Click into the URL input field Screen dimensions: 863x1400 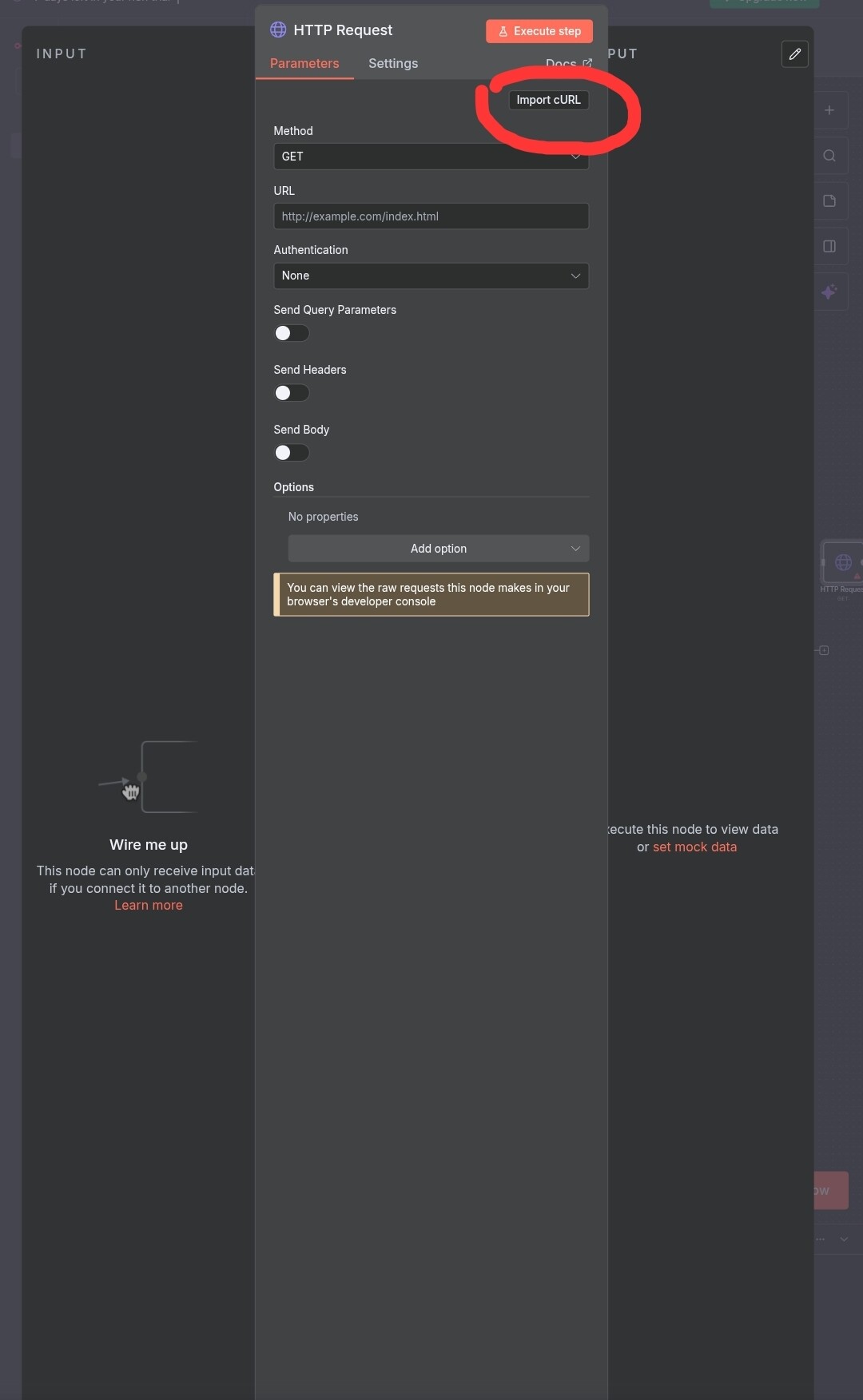pos(431,216)
